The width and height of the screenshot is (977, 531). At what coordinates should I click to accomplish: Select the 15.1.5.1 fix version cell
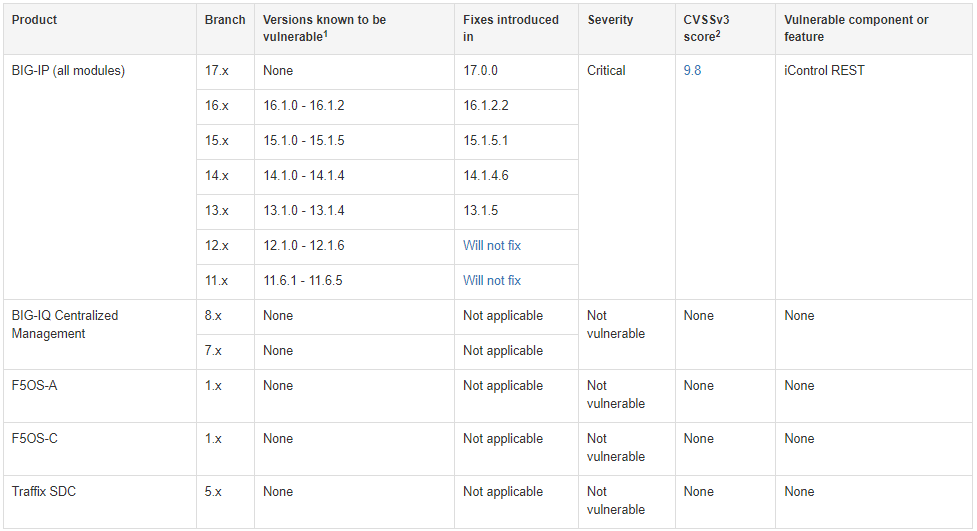coord(486,141)
